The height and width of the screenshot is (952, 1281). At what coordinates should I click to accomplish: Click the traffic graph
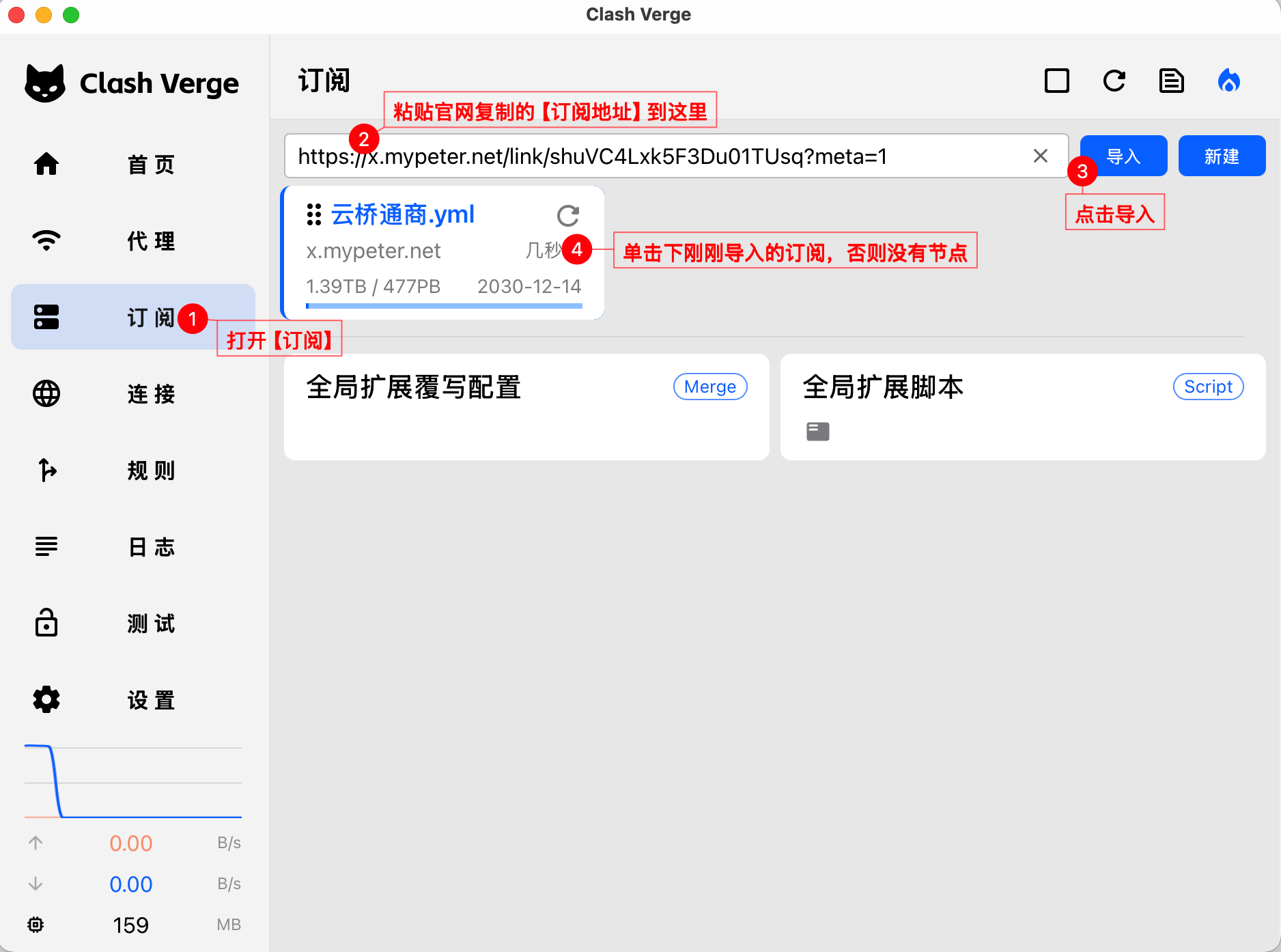133,781
